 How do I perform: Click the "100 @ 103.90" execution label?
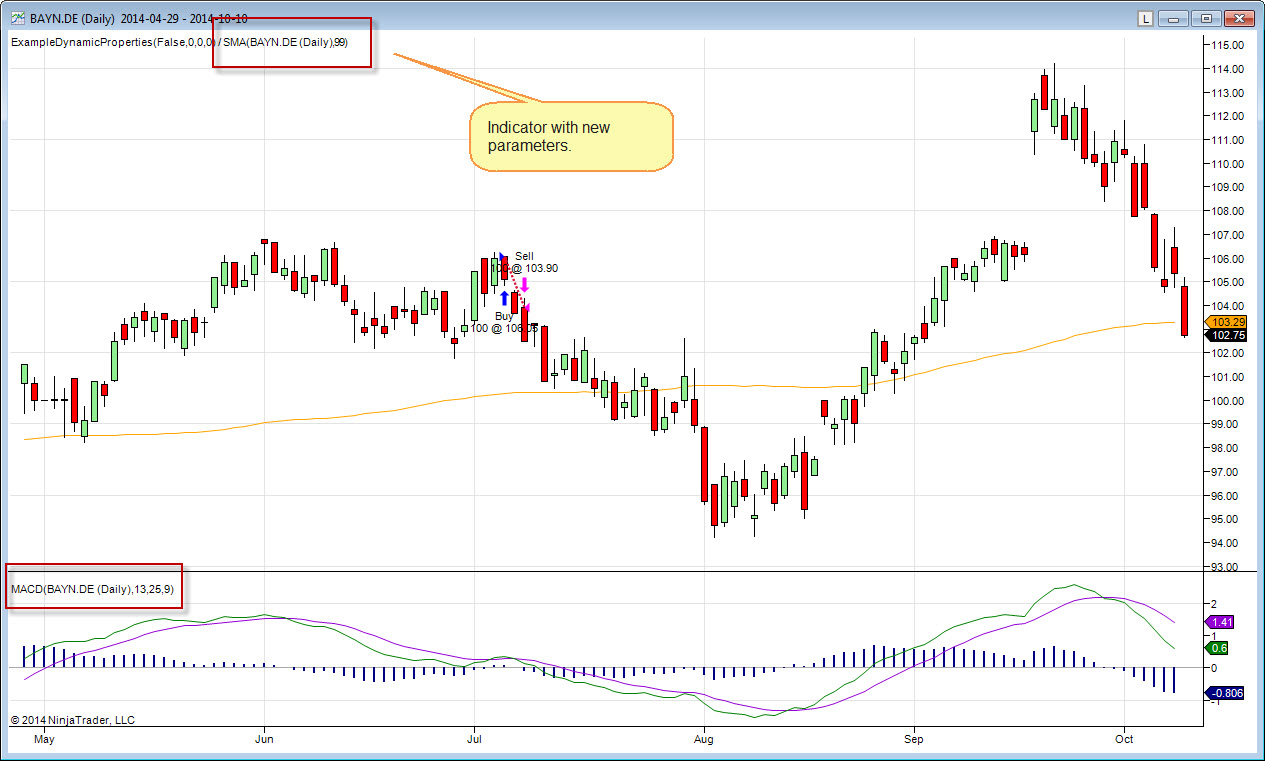525,268
